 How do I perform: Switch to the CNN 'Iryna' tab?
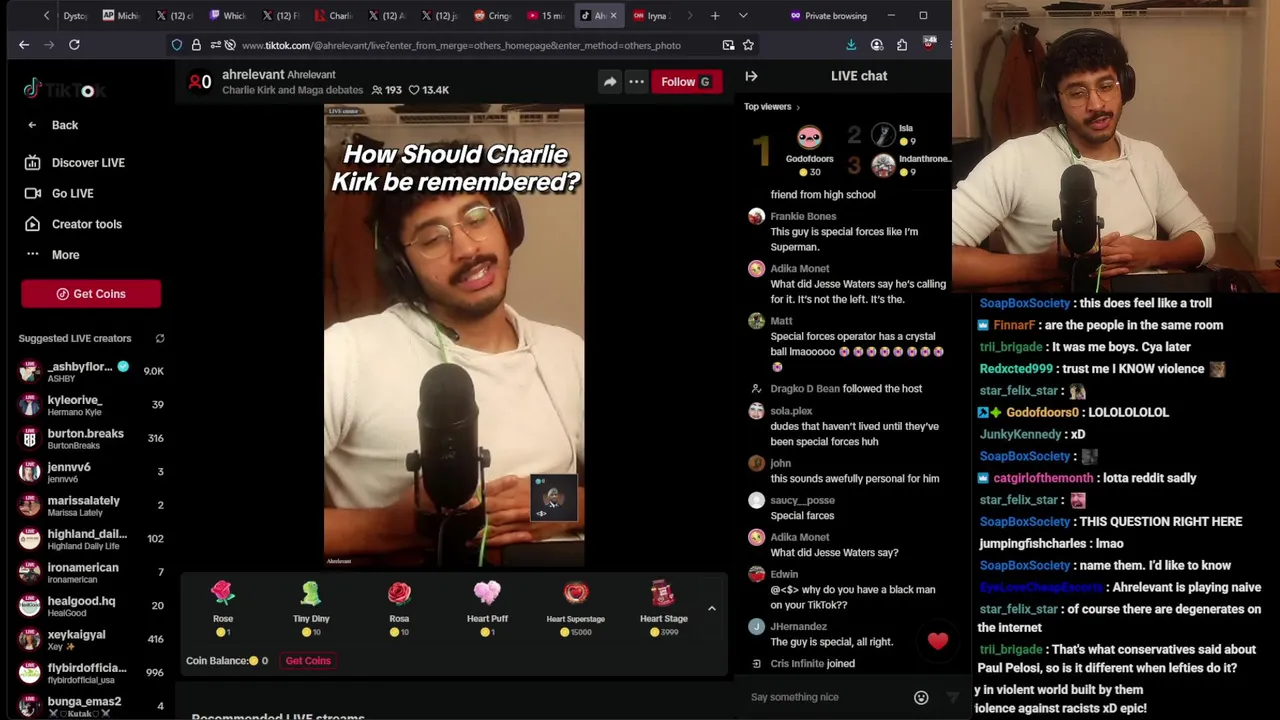[650, 16]
